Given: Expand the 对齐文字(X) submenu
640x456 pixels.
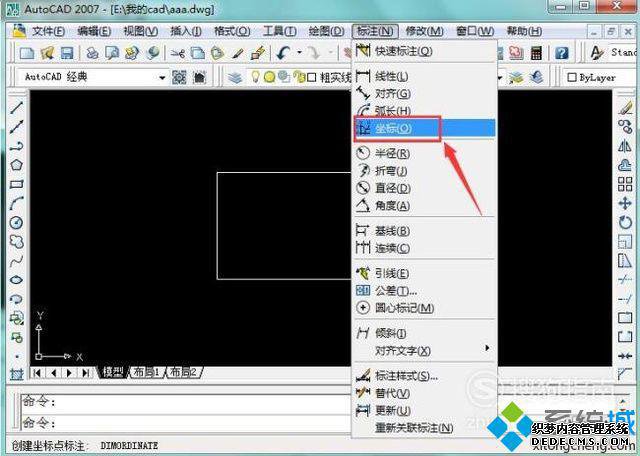Looking at the screenshot, I should (x=424, y=350).
